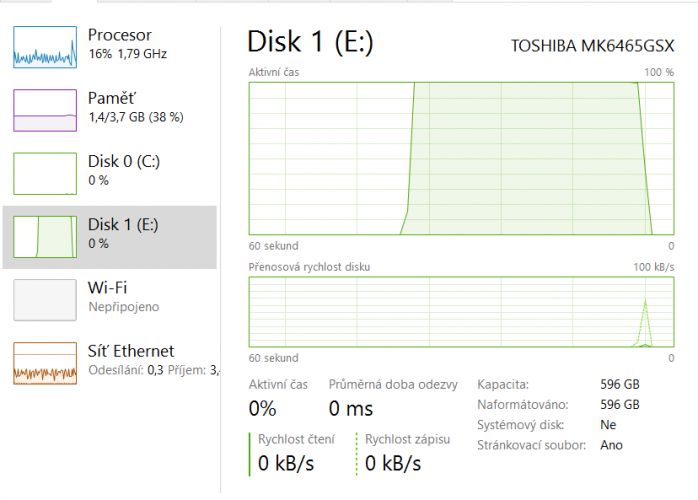Click the Stránkovací soubor Ano value
The image size is (698, 500).
[611, 445]
